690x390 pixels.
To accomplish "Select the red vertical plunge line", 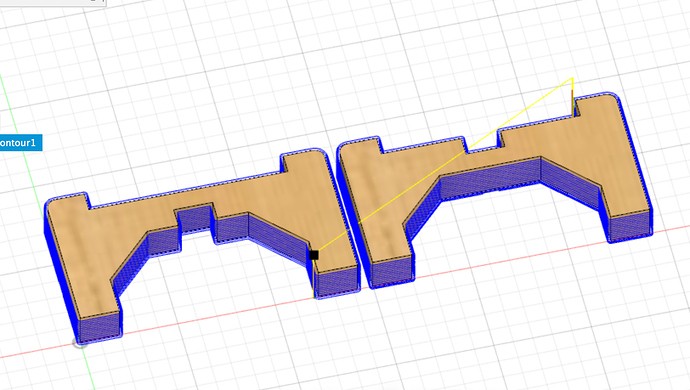I will point(573,102).
